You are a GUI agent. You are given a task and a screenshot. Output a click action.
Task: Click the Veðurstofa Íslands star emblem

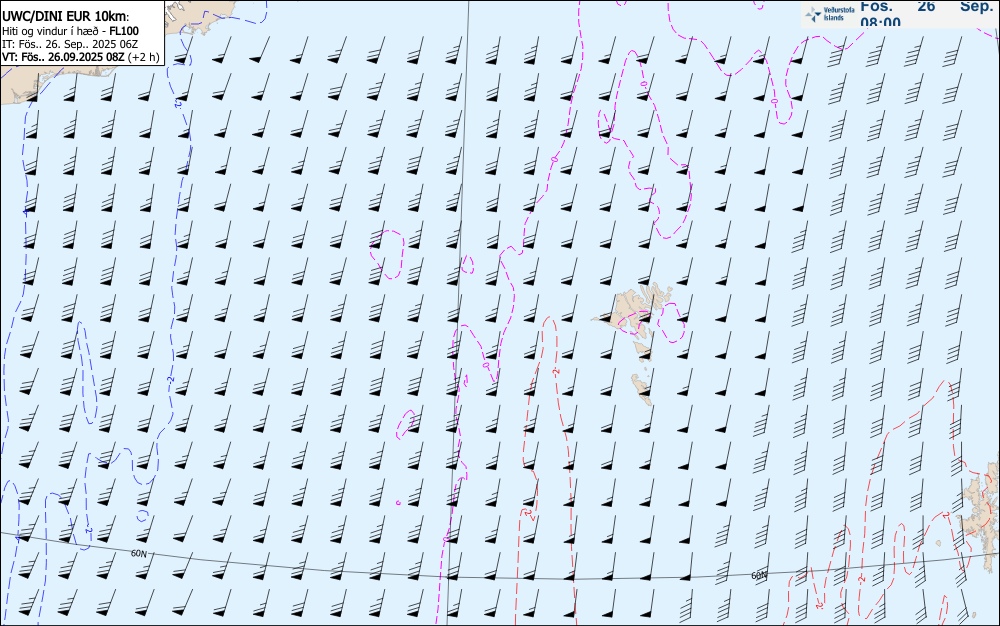813,14
